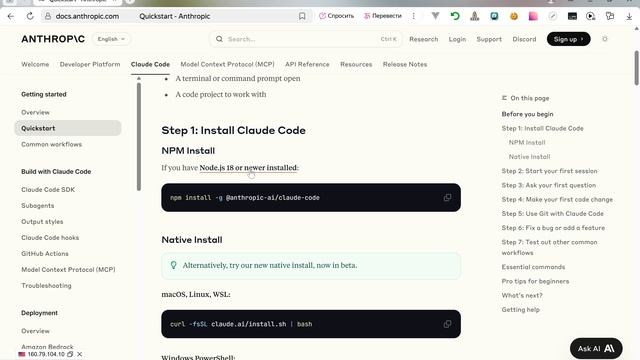Viewport: 640px width, 360px height.
Task: Switch to the Developer Platform tab
Action: click(x=90, y=64)
